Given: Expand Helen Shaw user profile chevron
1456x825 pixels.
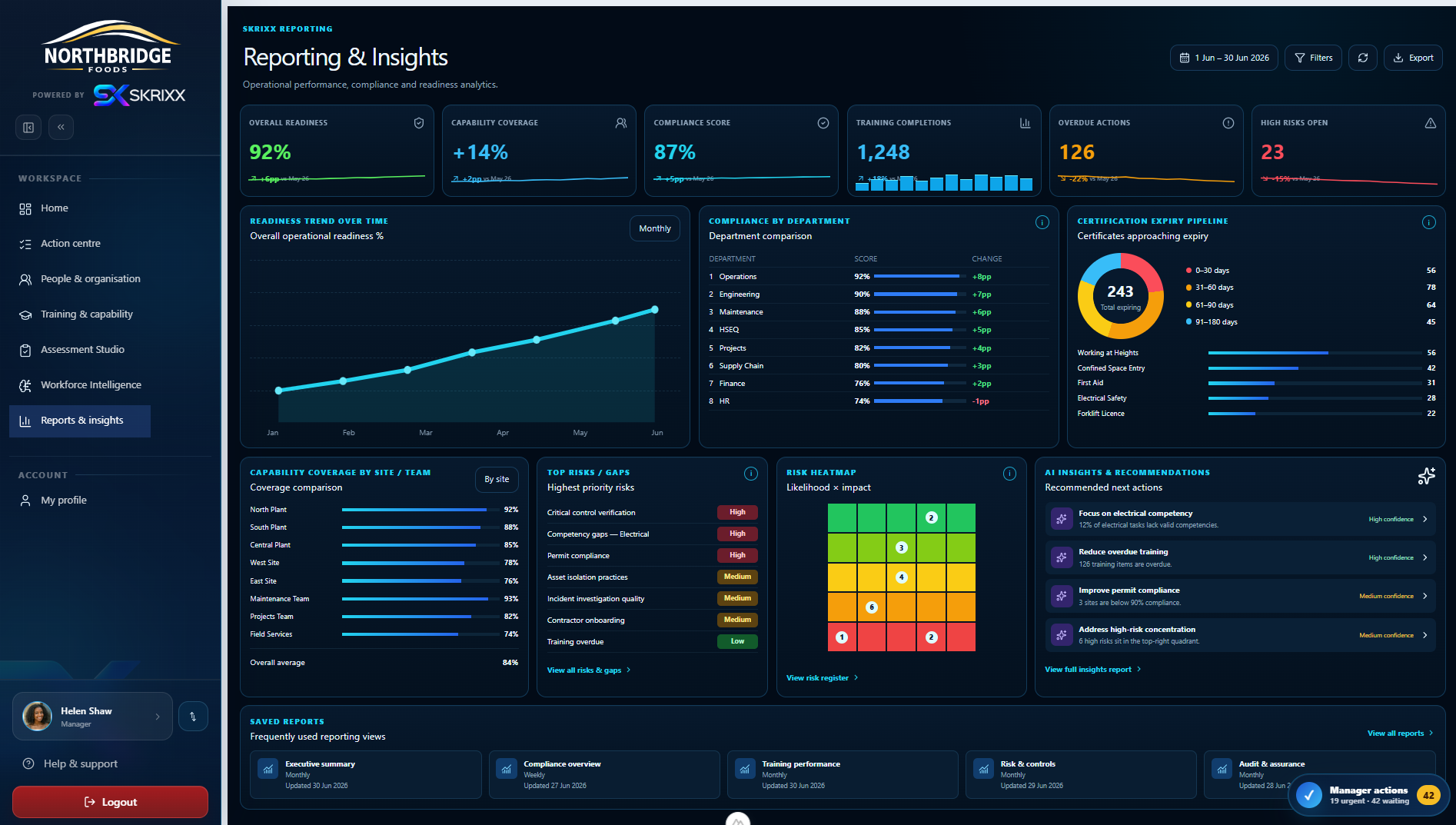Looking at the screenshot, I should pos(158,717).
